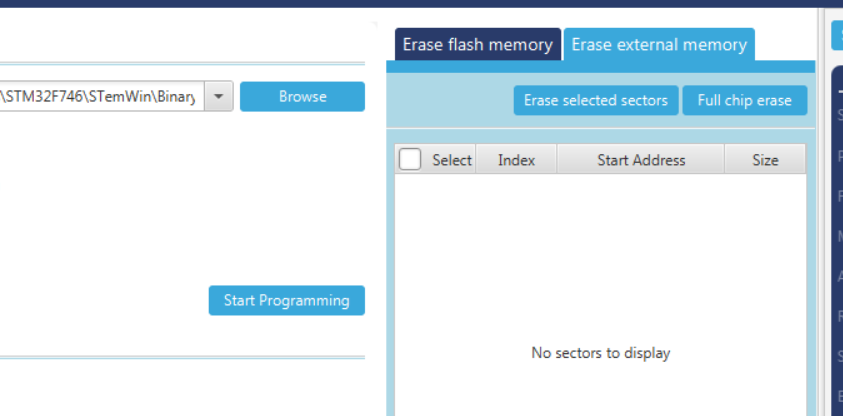Click Start Programming
Screen dimensions: 843x416
tap(286, 300)
